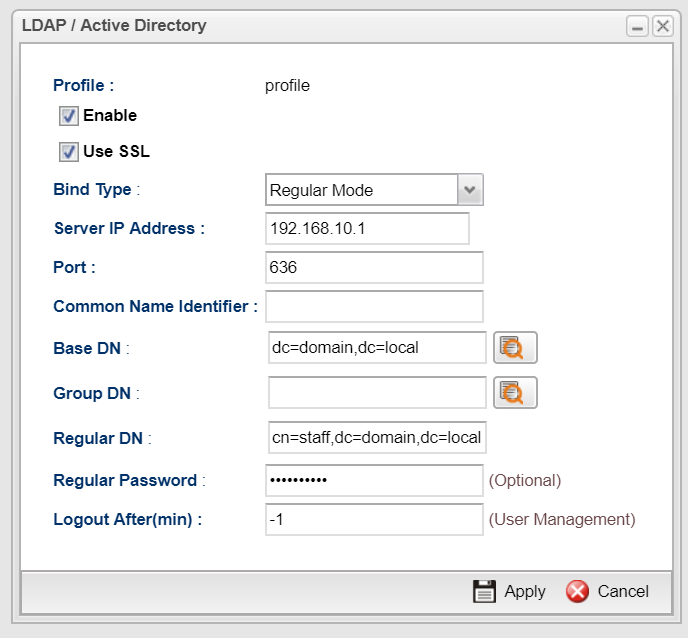Click the 'Regular Password :' label

click(129, 480)
